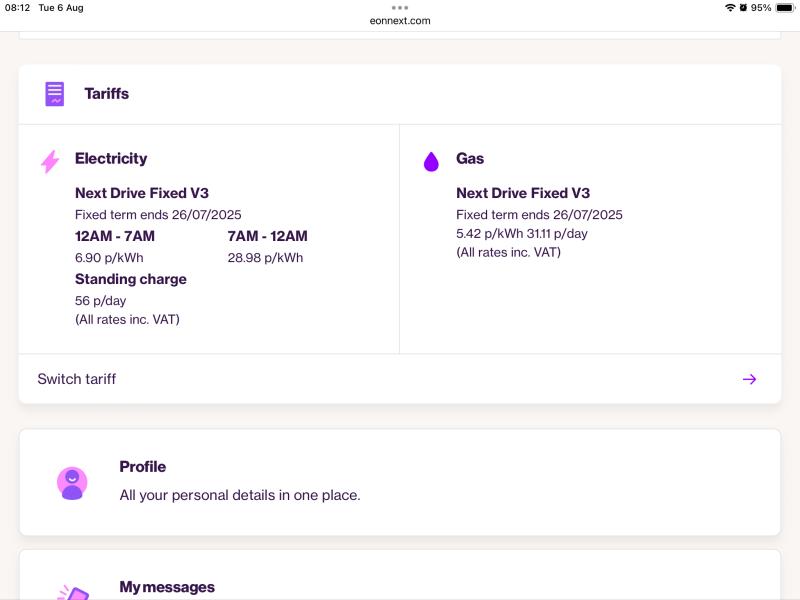Open the Switch tariff link
This screenshot has height=600, width=800.
pos(400,379)
